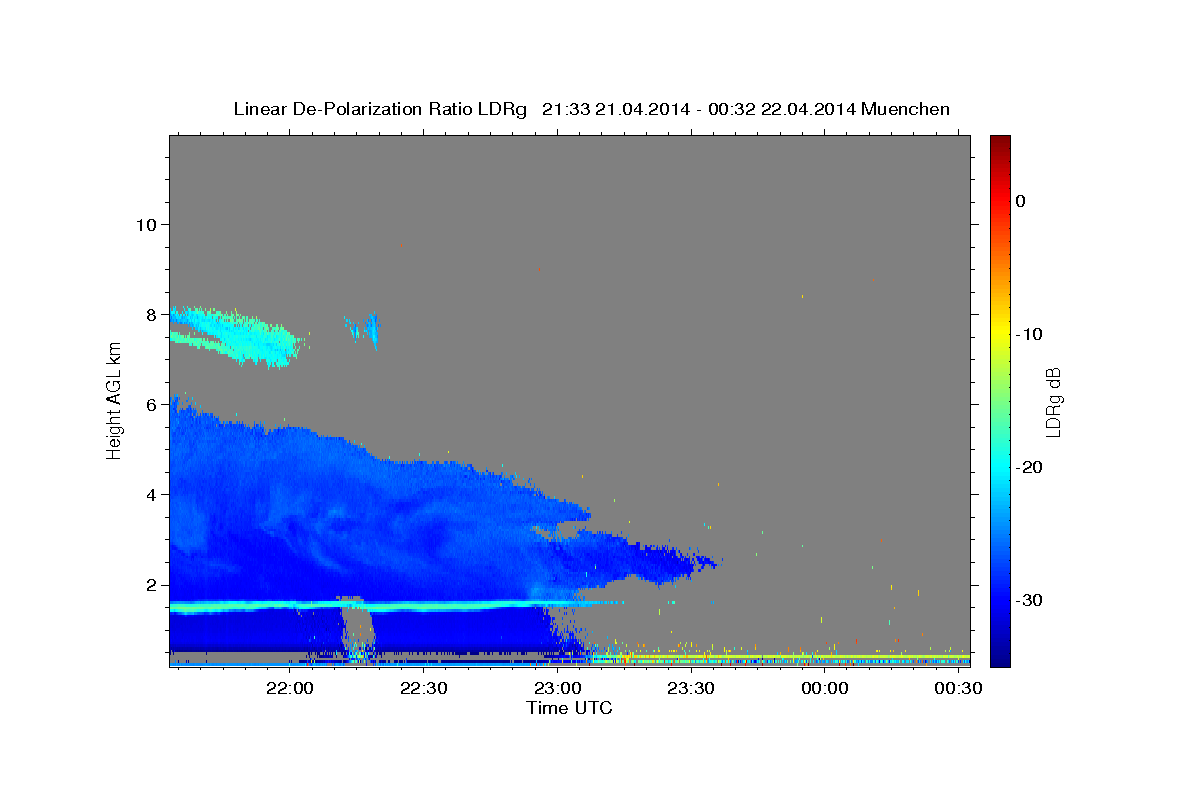The image size is (1200, 800).
Task: Click the colorbar value -20
Action: click(1030, 467)
